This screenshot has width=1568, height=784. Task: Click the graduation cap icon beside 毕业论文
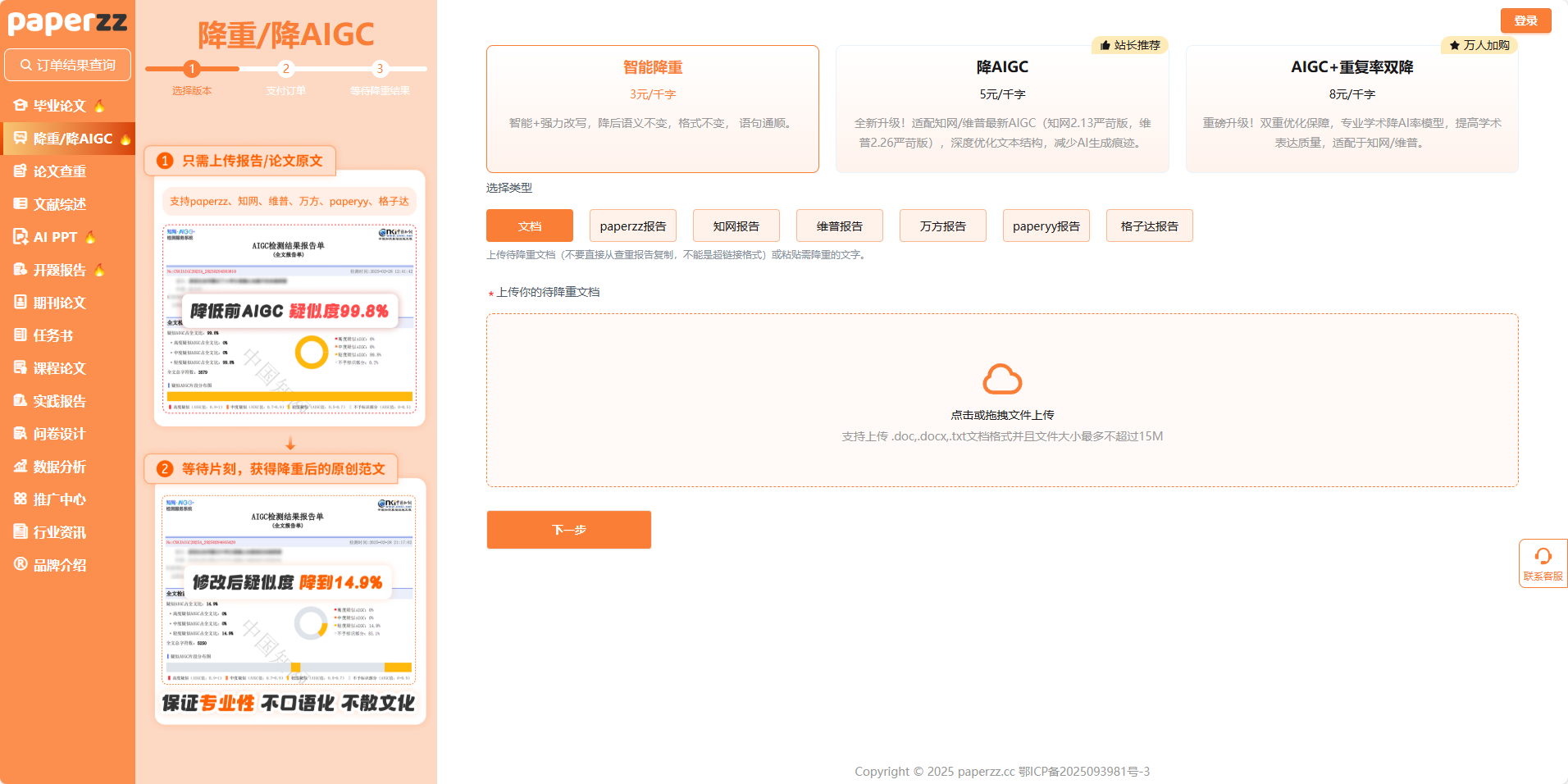pos(21,106)
